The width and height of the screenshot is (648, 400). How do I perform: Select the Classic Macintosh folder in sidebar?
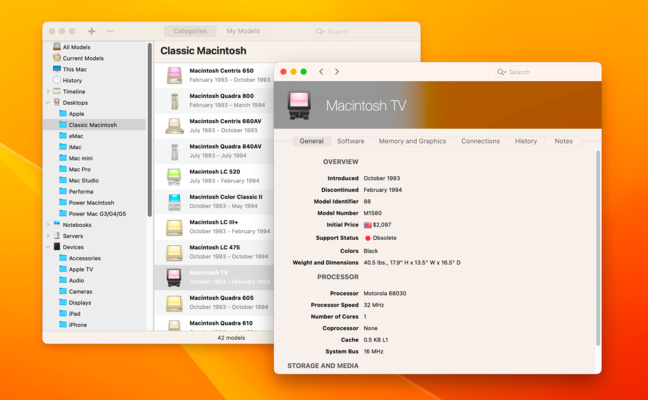[95, 125]
